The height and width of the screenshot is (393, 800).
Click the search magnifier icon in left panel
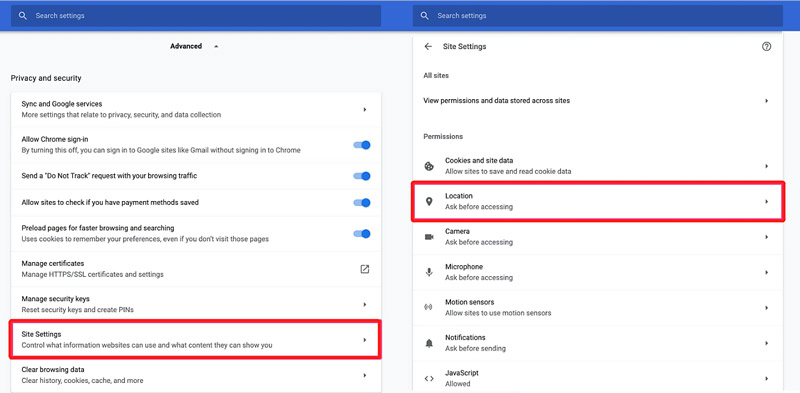(22, 16)
